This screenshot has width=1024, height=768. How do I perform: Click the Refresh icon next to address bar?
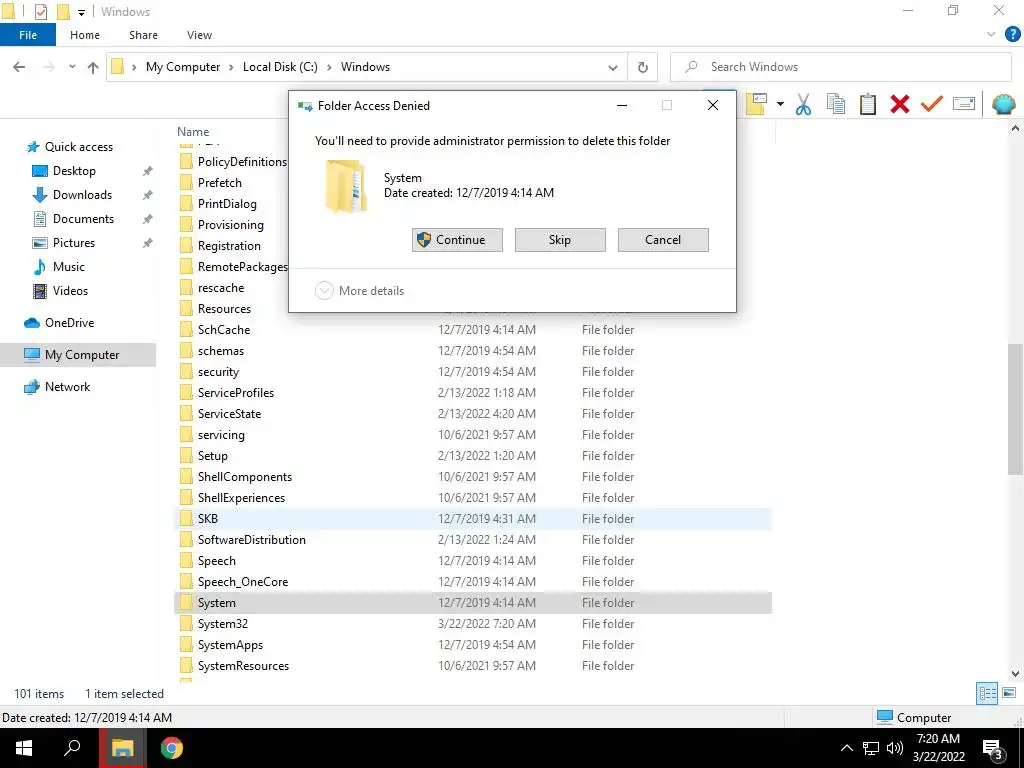click(x=643, y=67)
